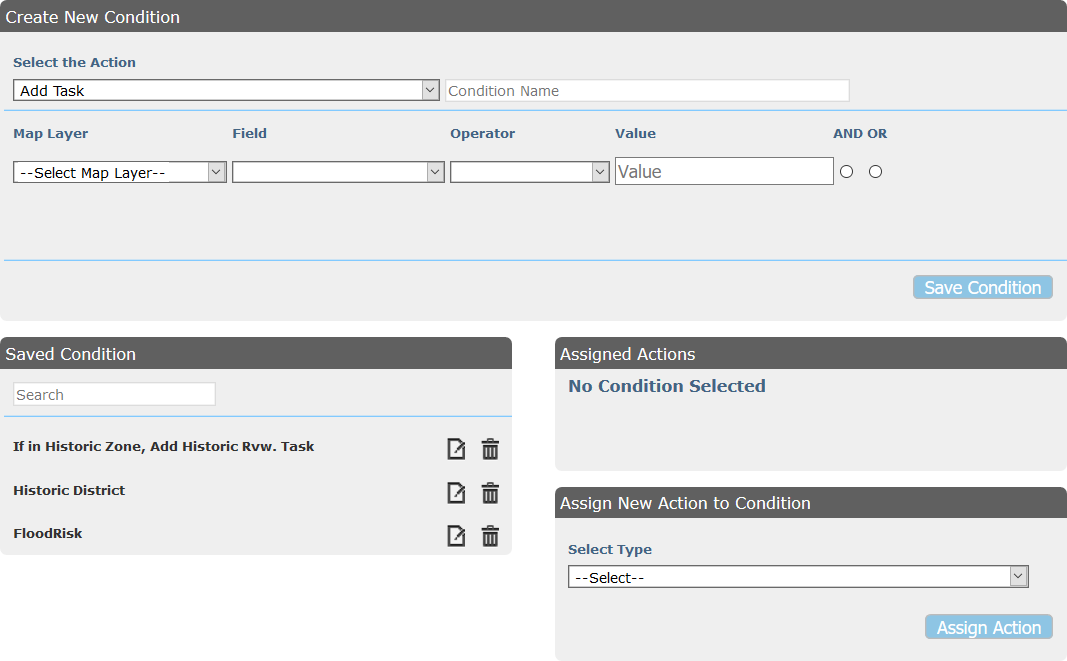The image size is (1067, 661).
Task: Open the Add Task action dropdown
Action: point(225,89)
